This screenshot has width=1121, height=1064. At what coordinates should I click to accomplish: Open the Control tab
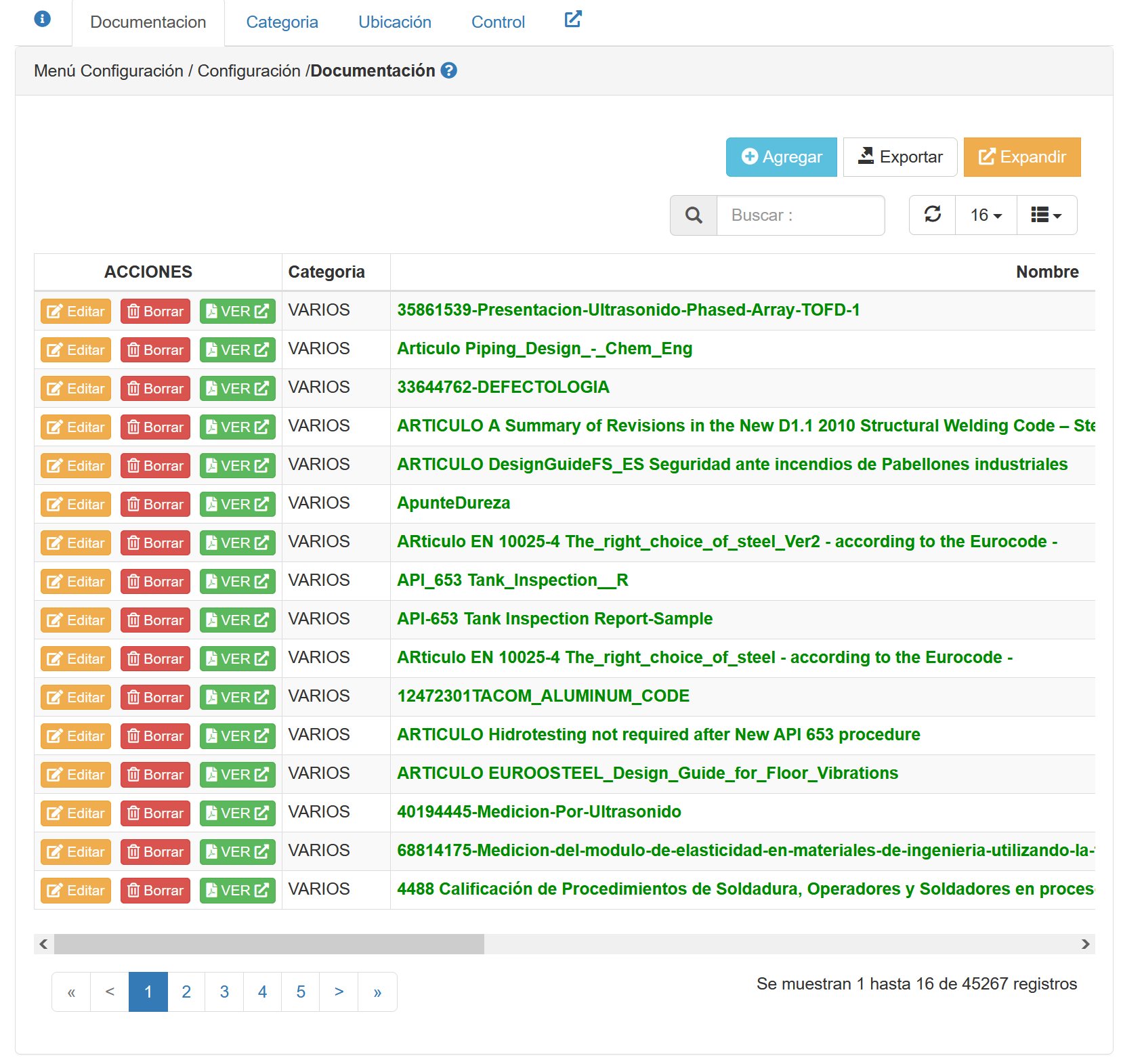[x=498, y=22]
